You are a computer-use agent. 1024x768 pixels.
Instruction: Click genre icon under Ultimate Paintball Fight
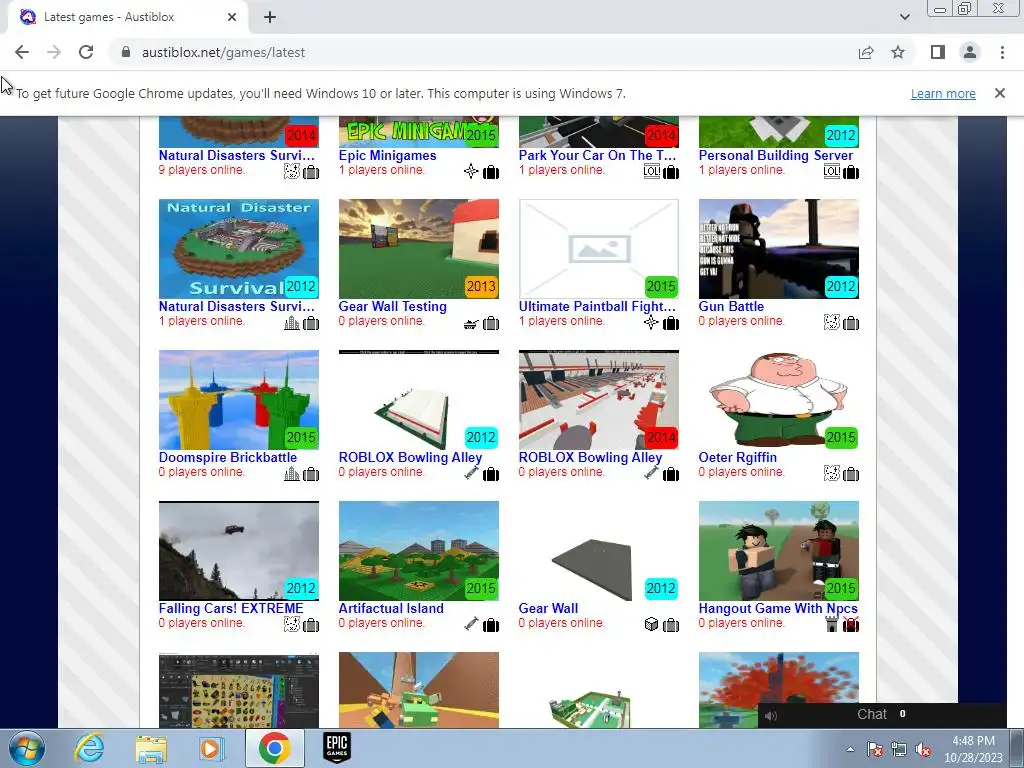(x=651, y=323)
